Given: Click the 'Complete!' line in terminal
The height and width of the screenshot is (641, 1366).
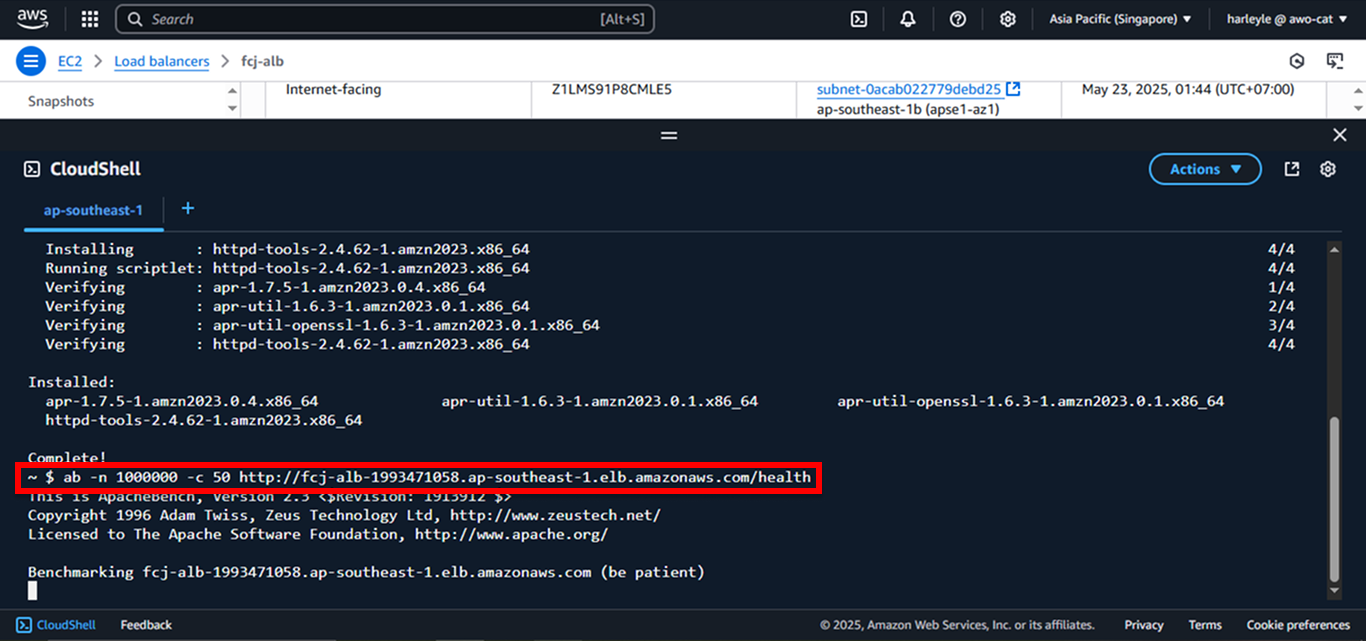Looking at the screenshot, I should point(67,458).
